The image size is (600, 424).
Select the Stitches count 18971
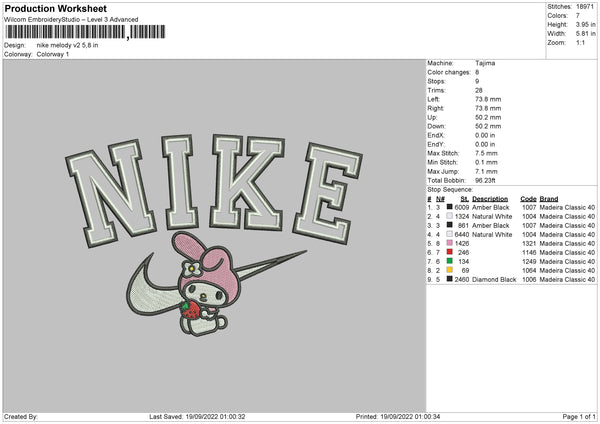pos(585,7)
